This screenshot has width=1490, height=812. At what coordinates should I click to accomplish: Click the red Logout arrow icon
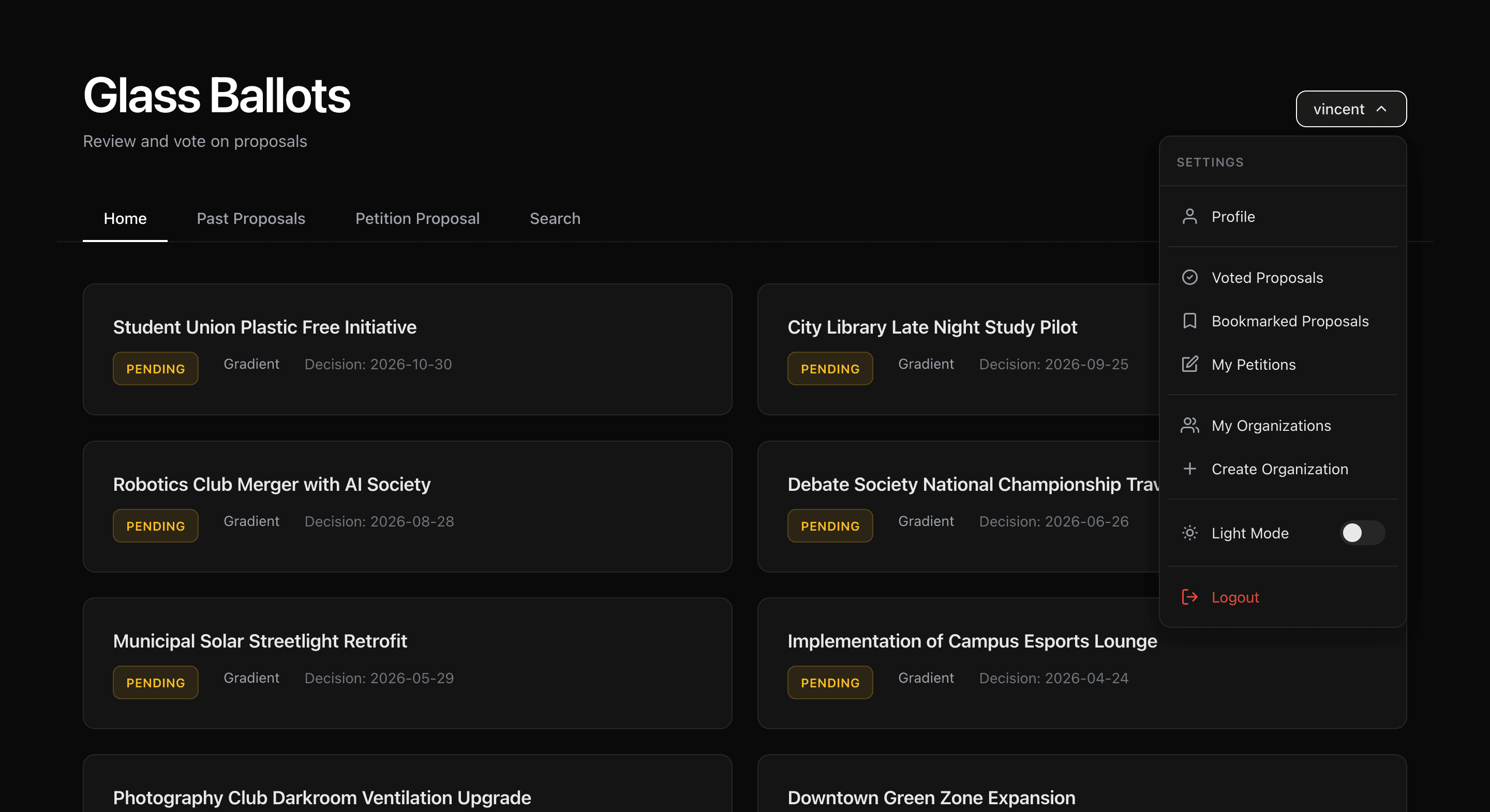[x=1189, y=597]
